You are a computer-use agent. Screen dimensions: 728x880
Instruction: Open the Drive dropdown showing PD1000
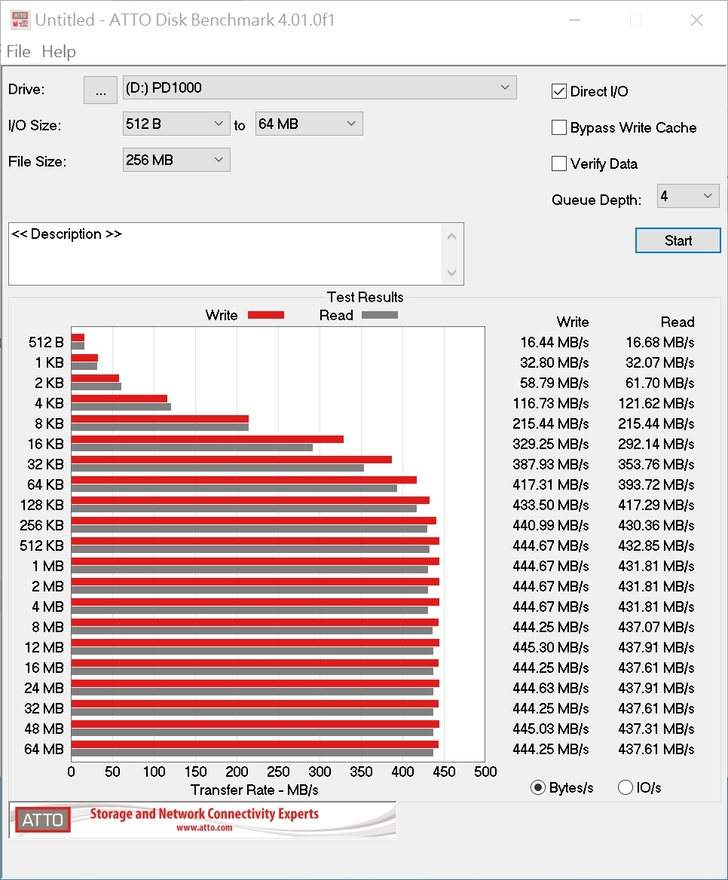coord(318,88)
